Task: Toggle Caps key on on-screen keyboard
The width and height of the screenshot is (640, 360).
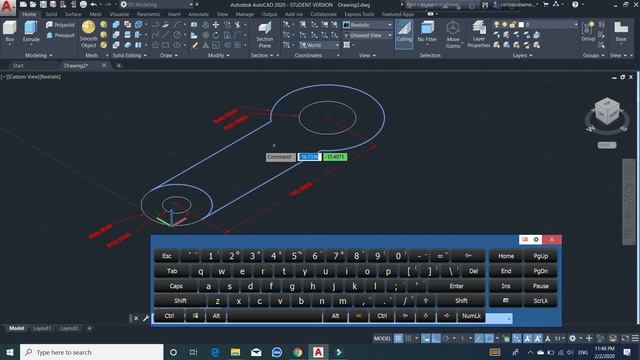Action: click(x=176, y=286)
